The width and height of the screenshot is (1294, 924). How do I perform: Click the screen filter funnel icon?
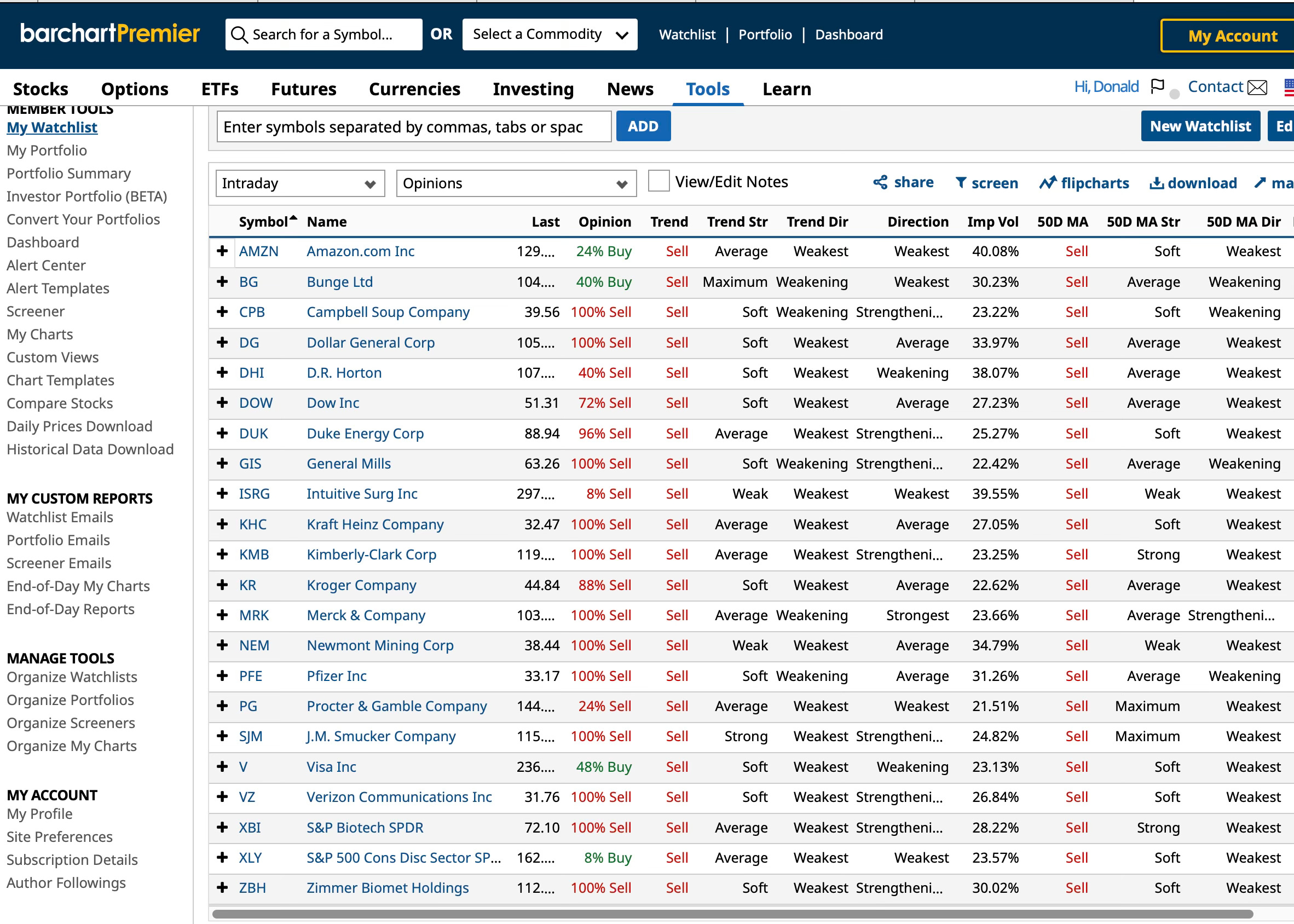tap(961, 183)
